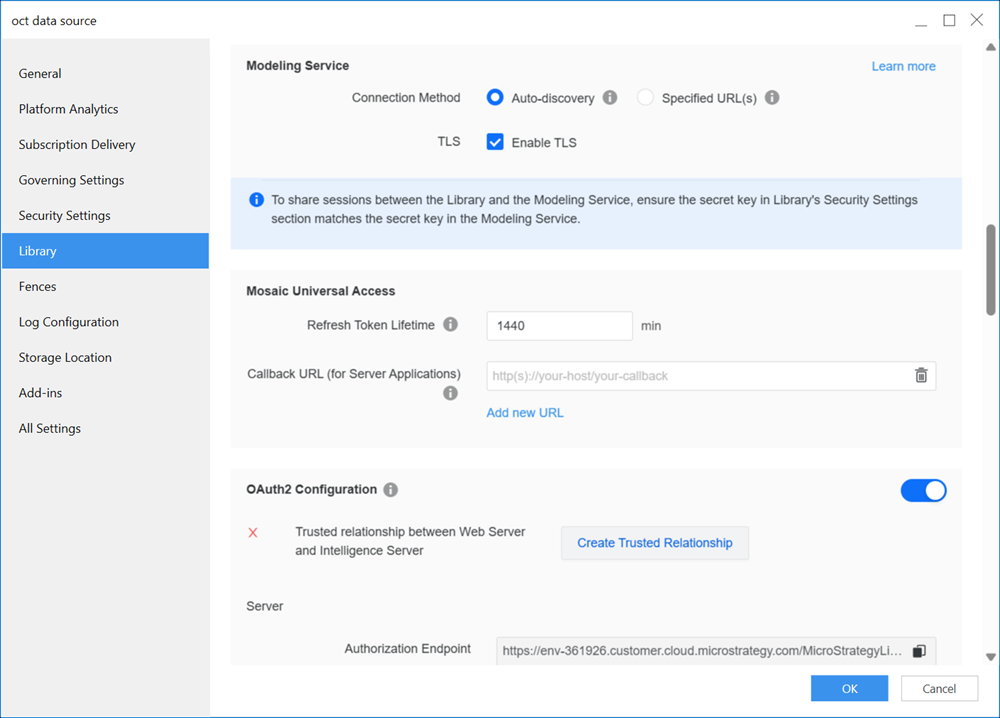Click info icon next to Auto-discovery
This screenshot has height=718, width=1000.
coord(610,98)
